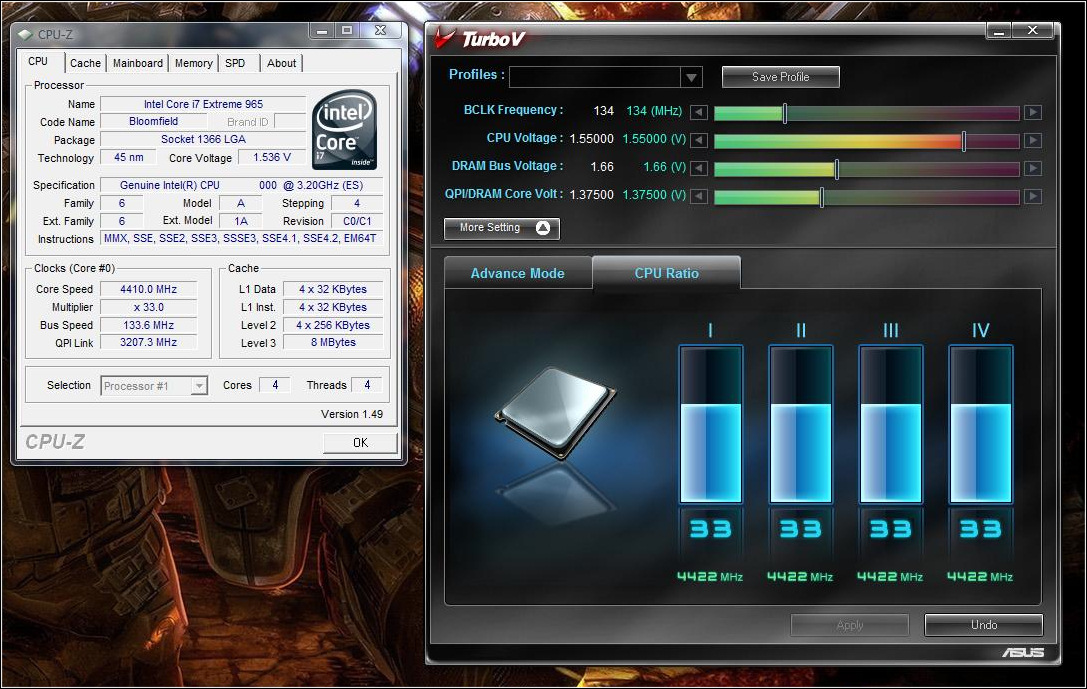Click the core IV ratio value 33
This screenshot has height=689, width=1087.
(x=980, y=529)
